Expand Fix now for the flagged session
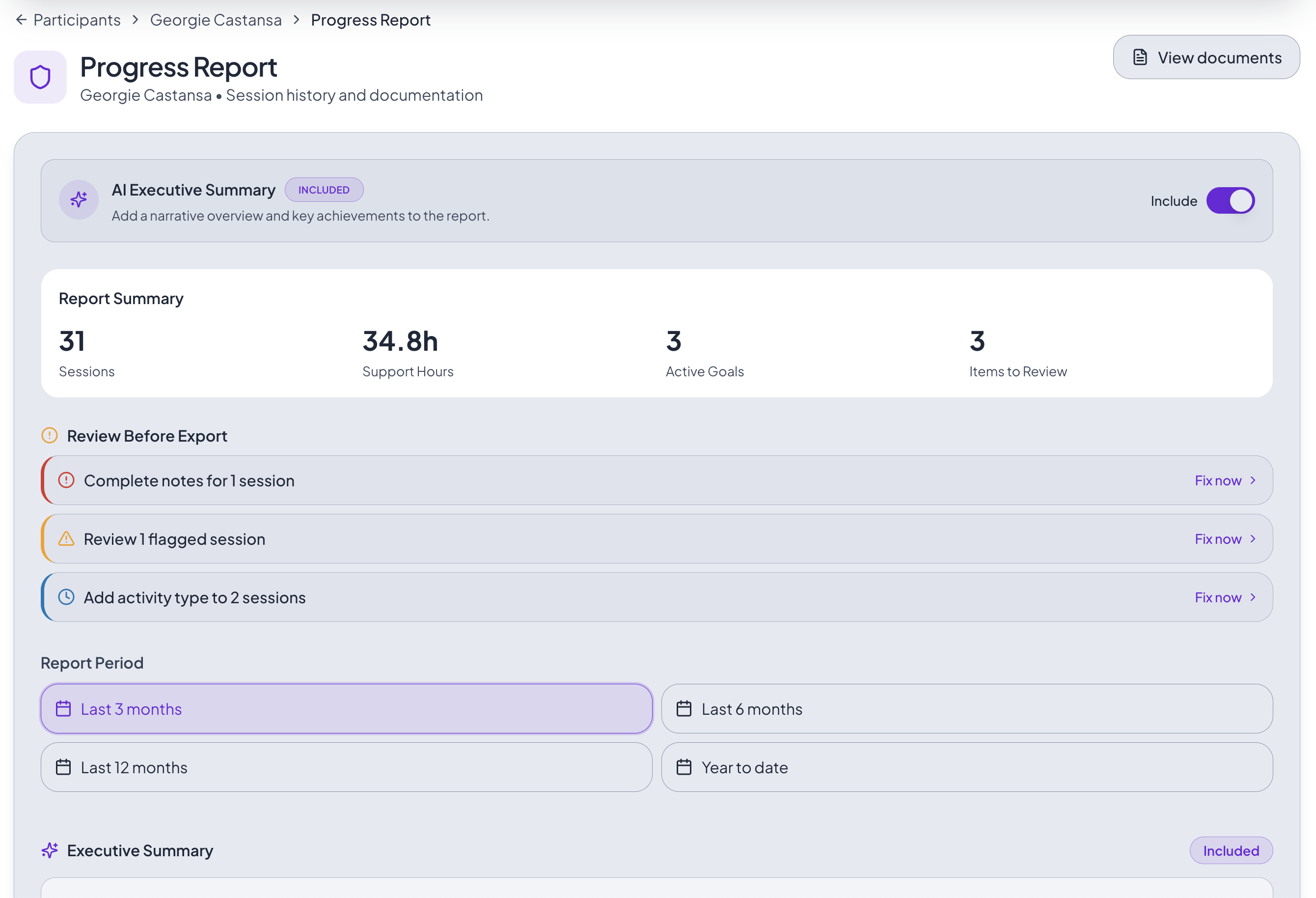Image resolution: width=1316 pixels, height=898 pixels. click(x=1224, y=538)
